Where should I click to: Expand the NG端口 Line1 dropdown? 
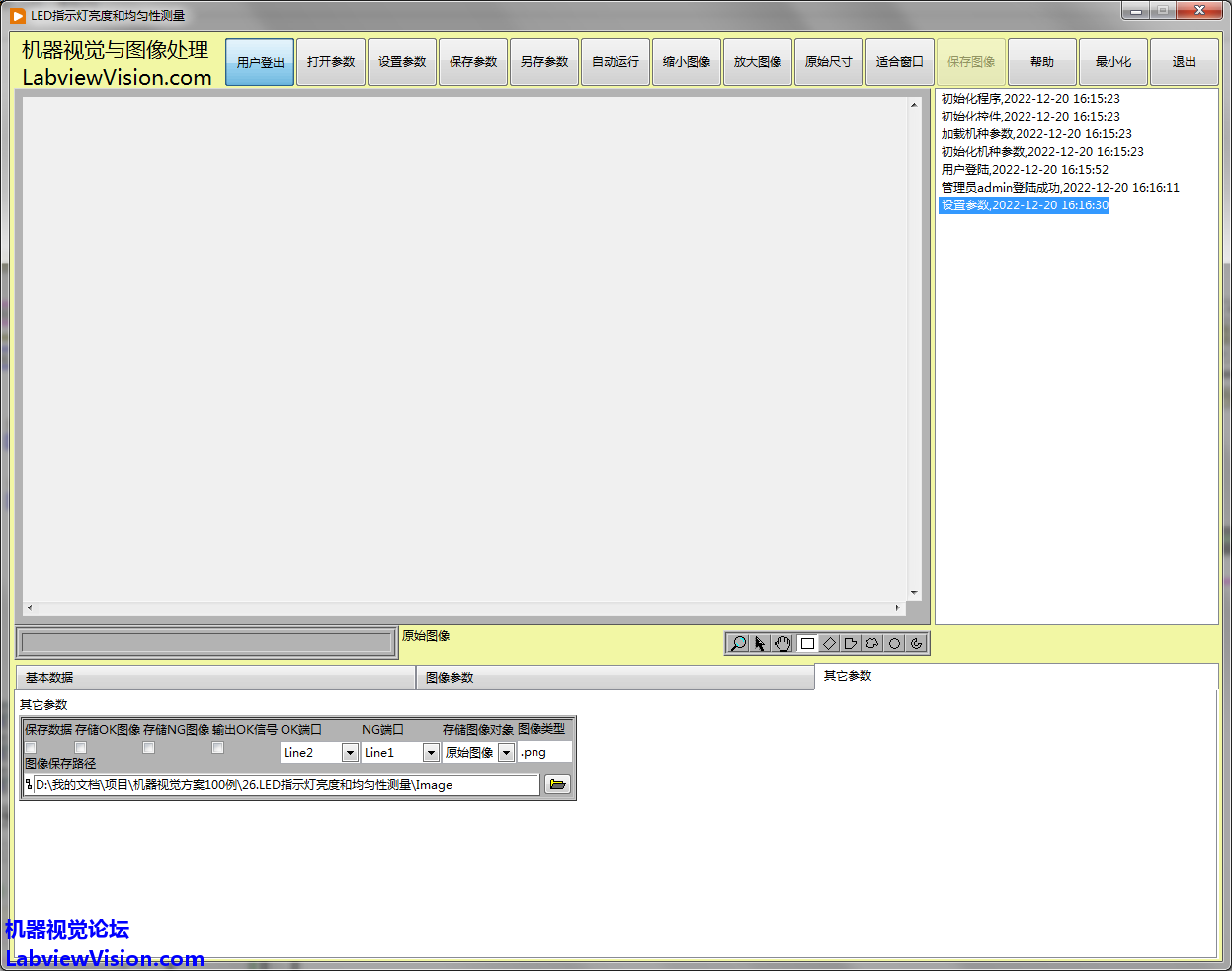pyautogui.click(x=431, y=753)
